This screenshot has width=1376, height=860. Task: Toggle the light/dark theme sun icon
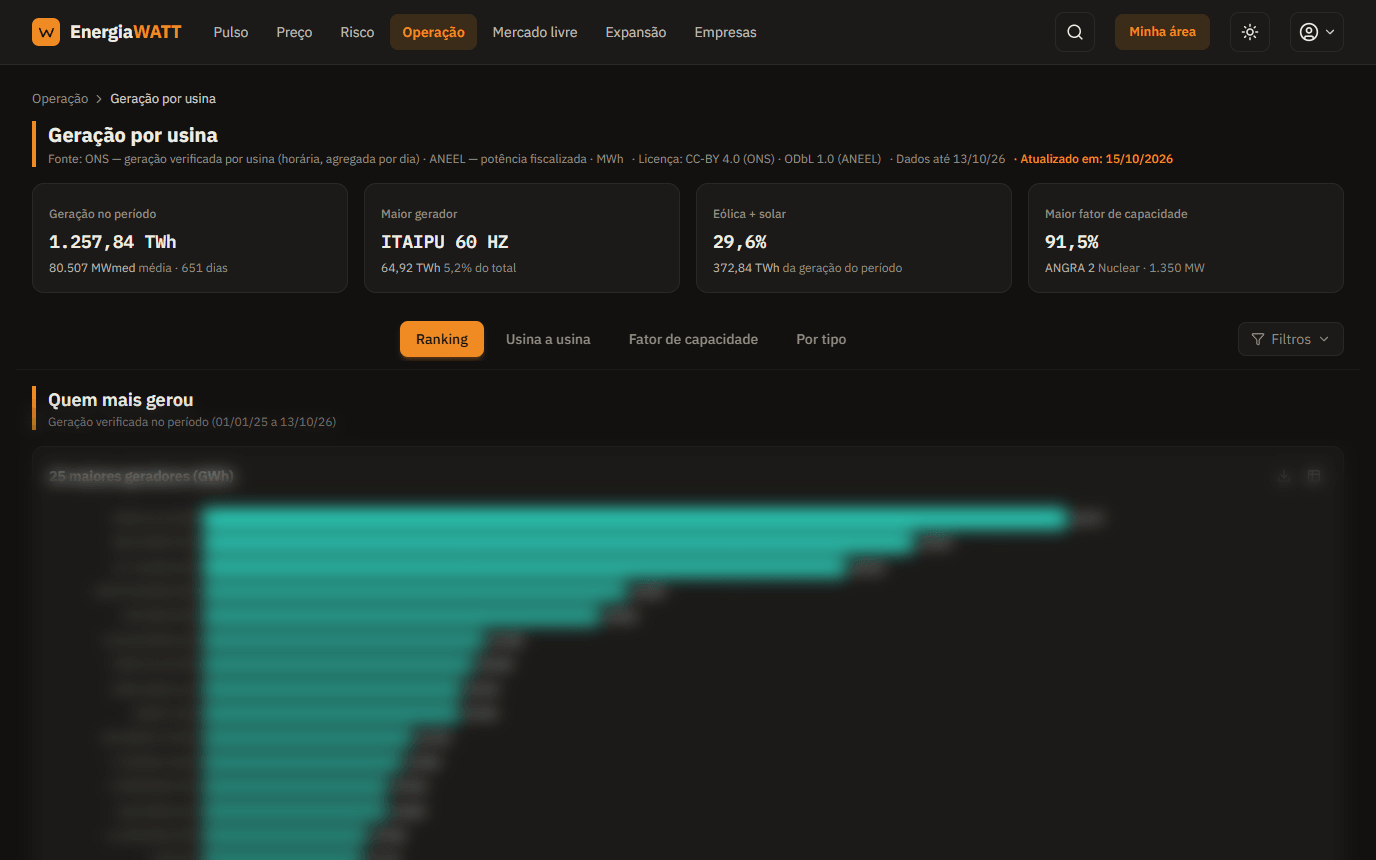click(1250, 32)
